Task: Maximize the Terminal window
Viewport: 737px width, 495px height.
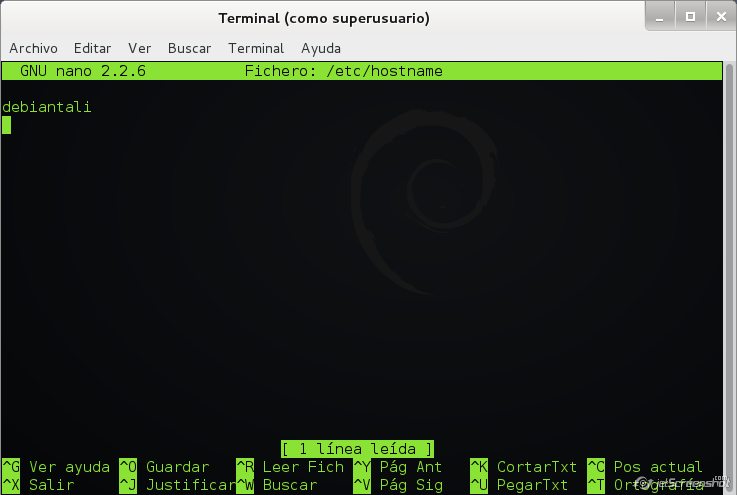Action: point(690,17)
